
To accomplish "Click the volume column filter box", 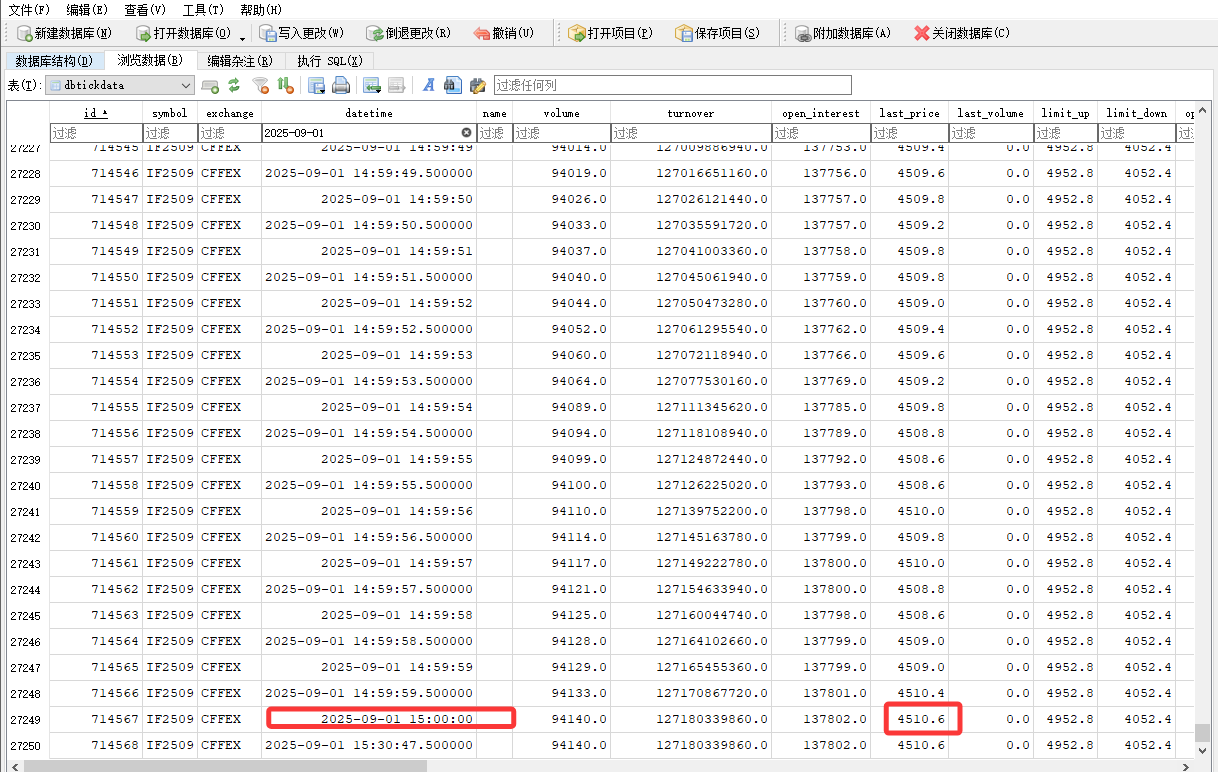I will [x=561, y=132].
